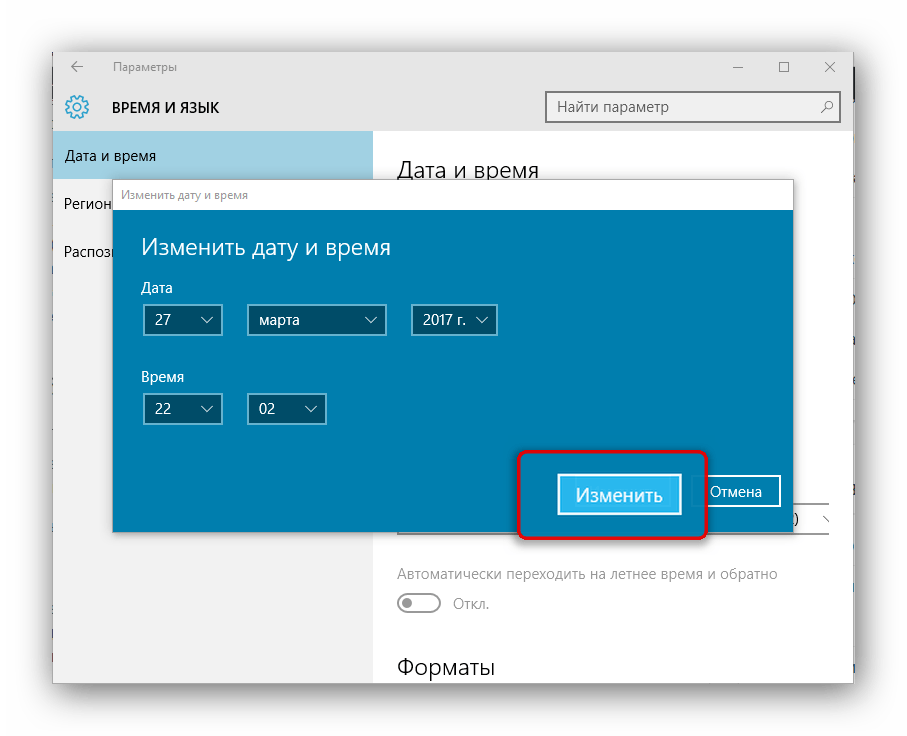
Task: Maximize the Параметры window
Action: (784, 67)
